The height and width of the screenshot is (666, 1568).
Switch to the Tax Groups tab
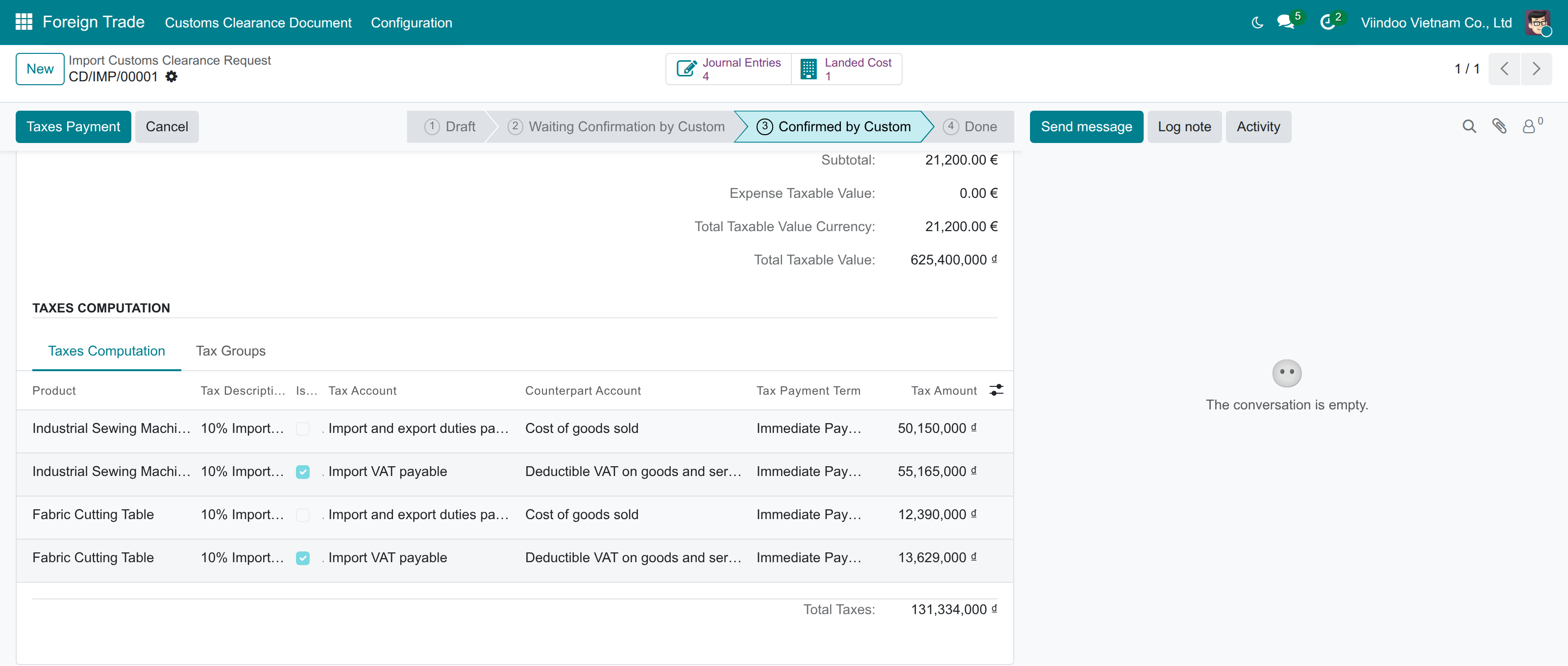pos(231,351)
